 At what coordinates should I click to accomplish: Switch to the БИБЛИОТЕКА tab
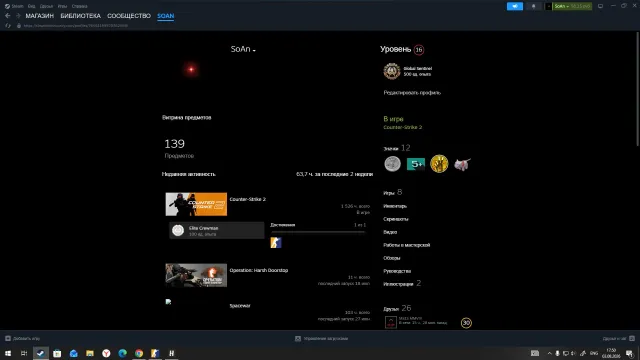(80, 16)
